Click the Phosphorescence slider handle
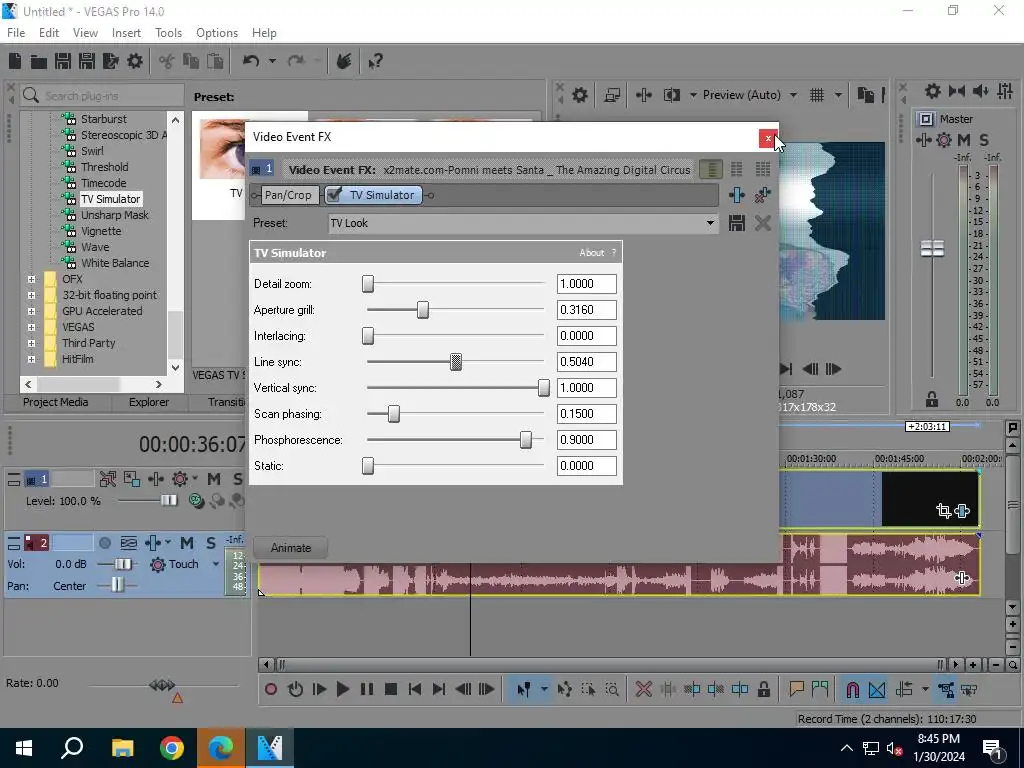Viewport: 1024px width, 768px height. click(526, 440)
